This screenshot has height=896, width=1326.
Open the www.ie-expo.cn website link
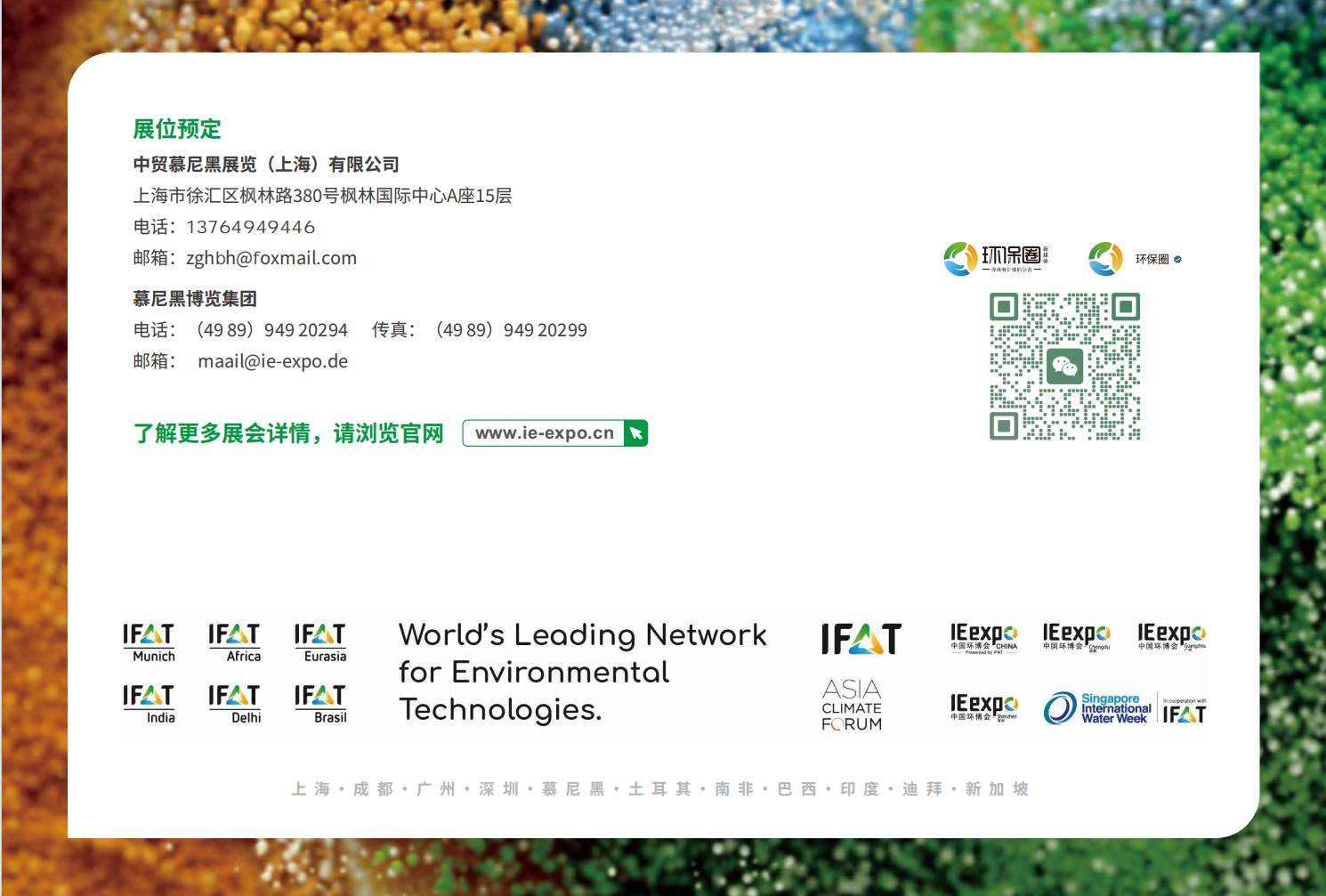[x=544, y=433]
